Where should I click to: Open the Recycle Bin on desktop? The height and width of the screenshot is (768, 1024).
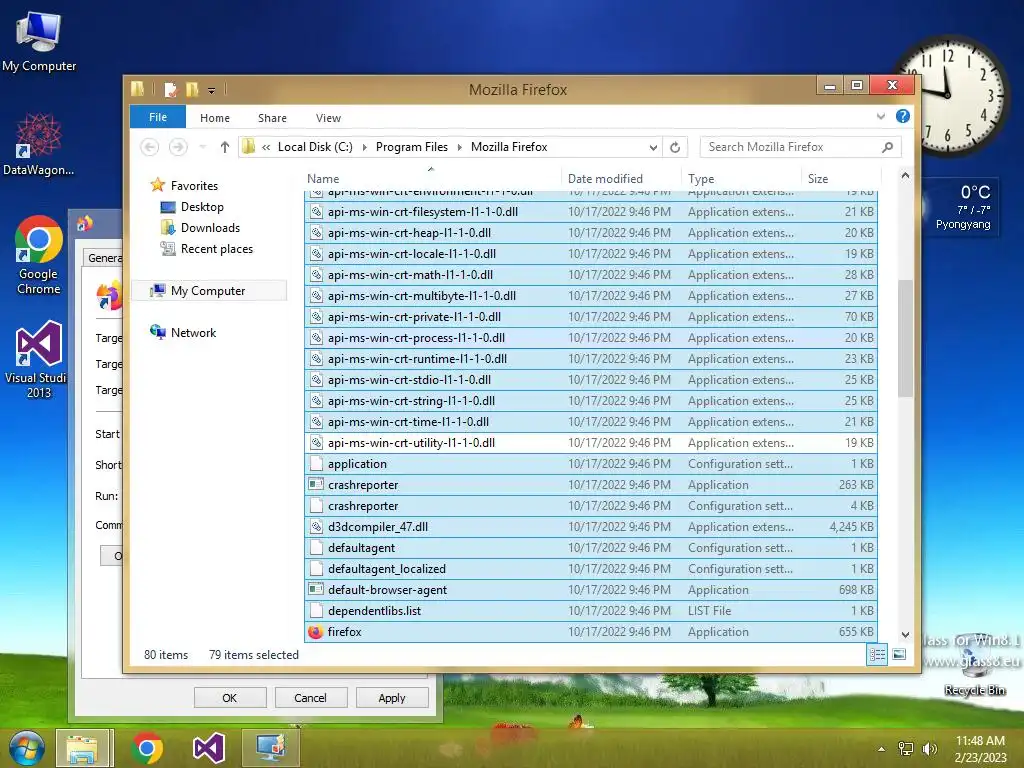974,667
